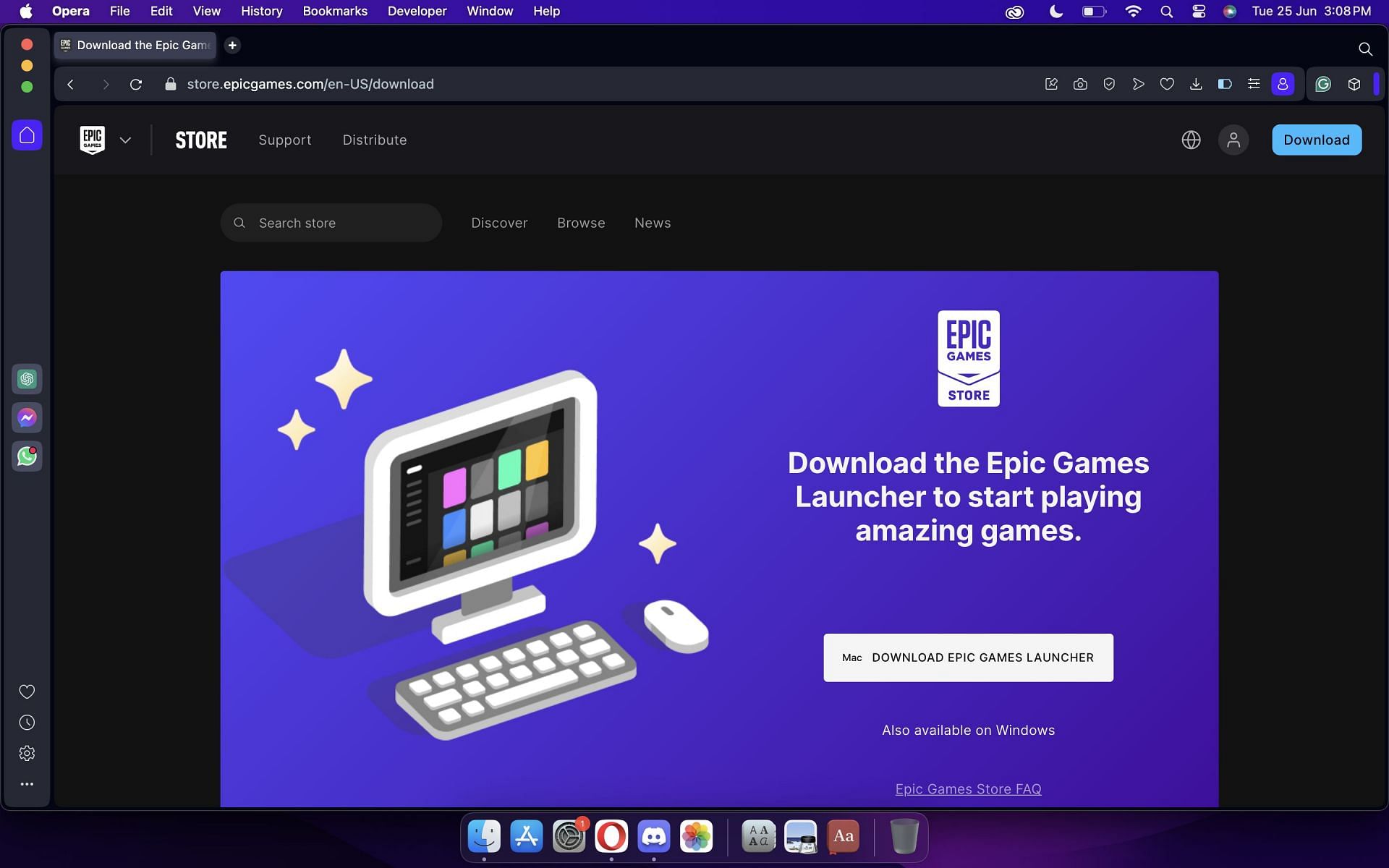Add page to bookmarks heart in address bar

[x=1167, y=84]
